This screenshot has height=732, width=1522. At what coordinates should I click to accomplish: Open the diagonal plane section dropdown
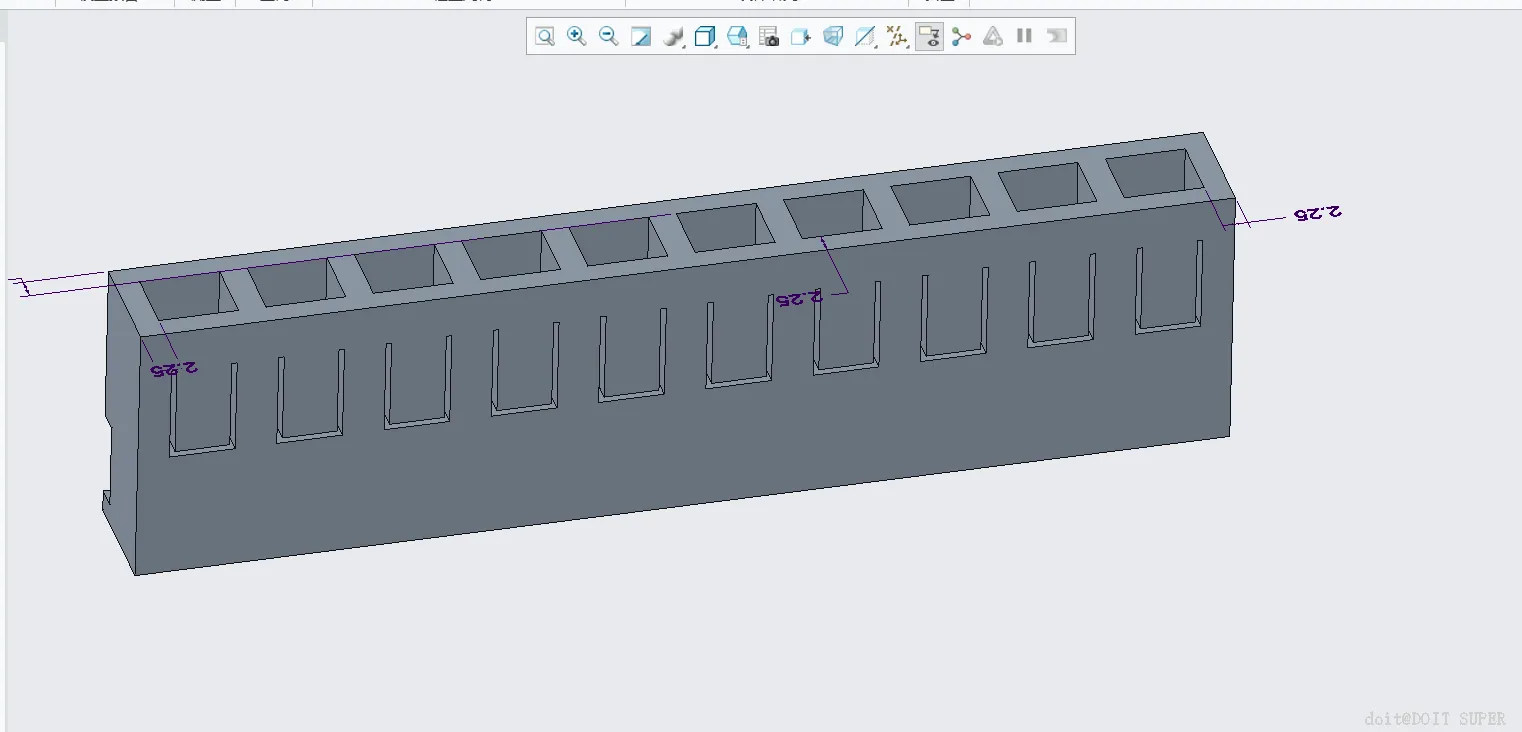(x=865, y=37)
